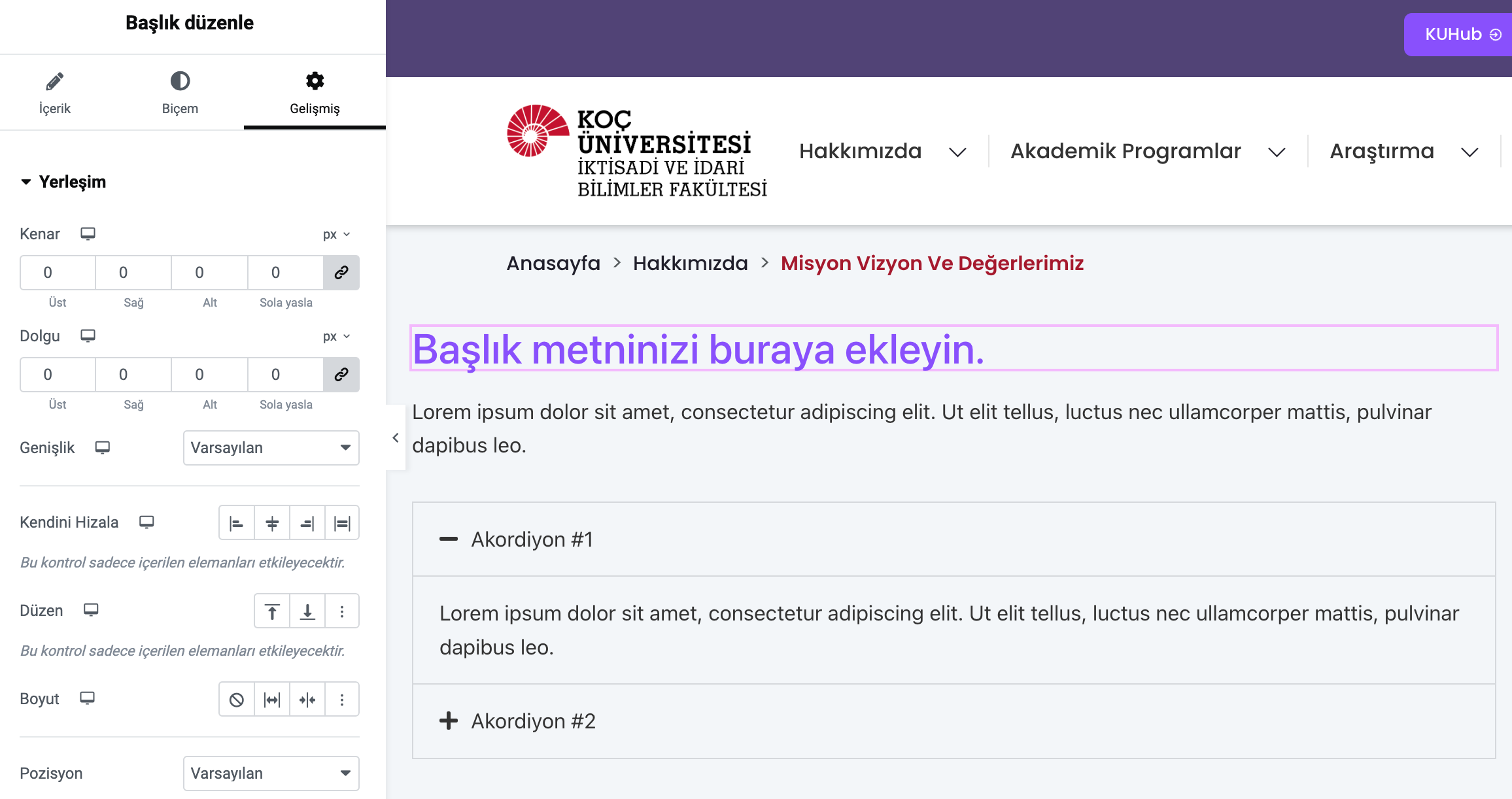Open the Hakkımızda breadcrumb link
Viewport: 1512px width, 799px height.
[x=690, y=263]
